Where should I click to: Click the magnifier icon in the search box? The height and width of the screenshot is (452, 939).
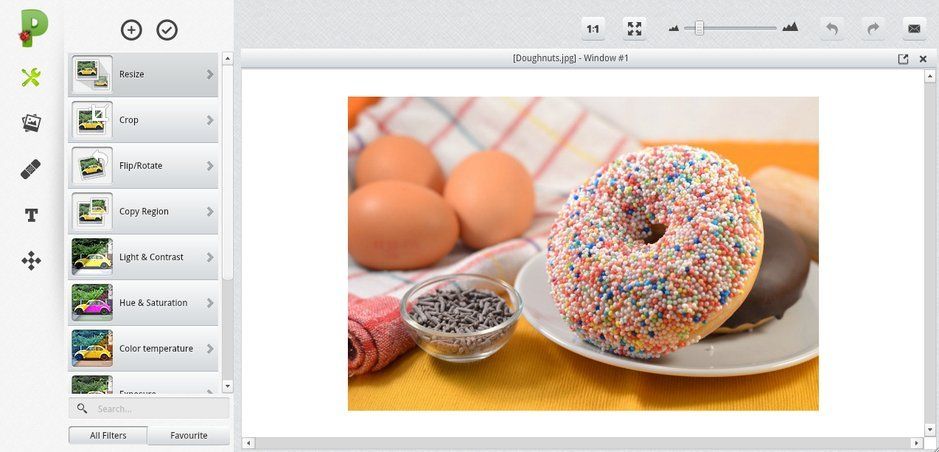[82, 408]
